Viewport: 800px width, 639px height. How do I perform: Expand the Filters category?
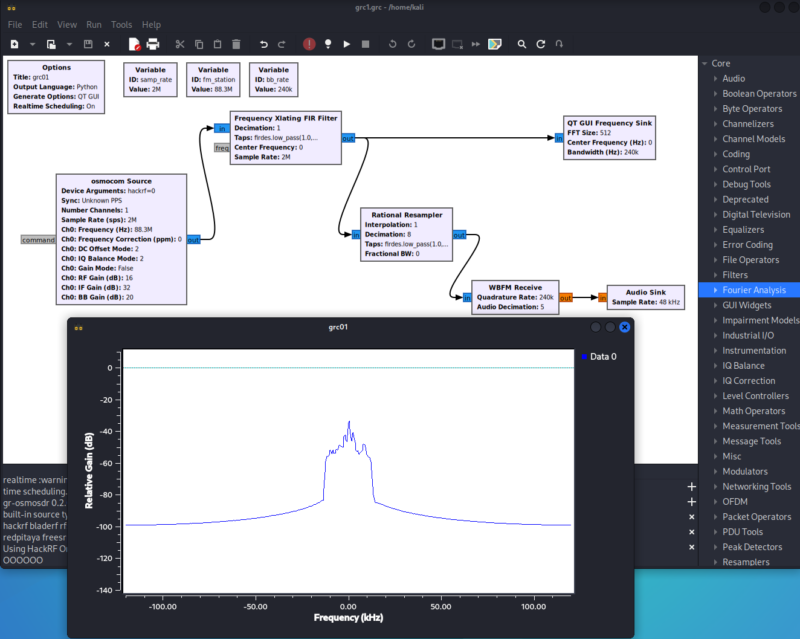pyautogui.click(x=716, y=275)
